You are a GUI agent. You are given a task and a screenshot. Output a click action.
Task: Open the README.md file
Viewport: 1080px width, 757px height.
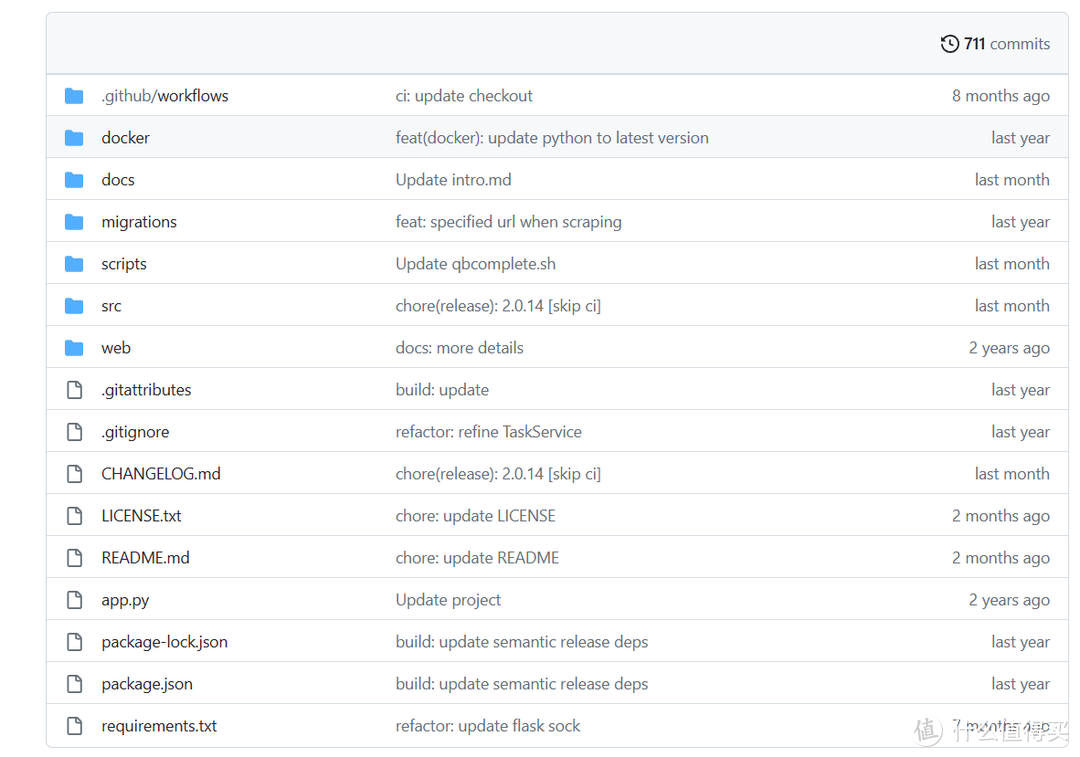145,558
